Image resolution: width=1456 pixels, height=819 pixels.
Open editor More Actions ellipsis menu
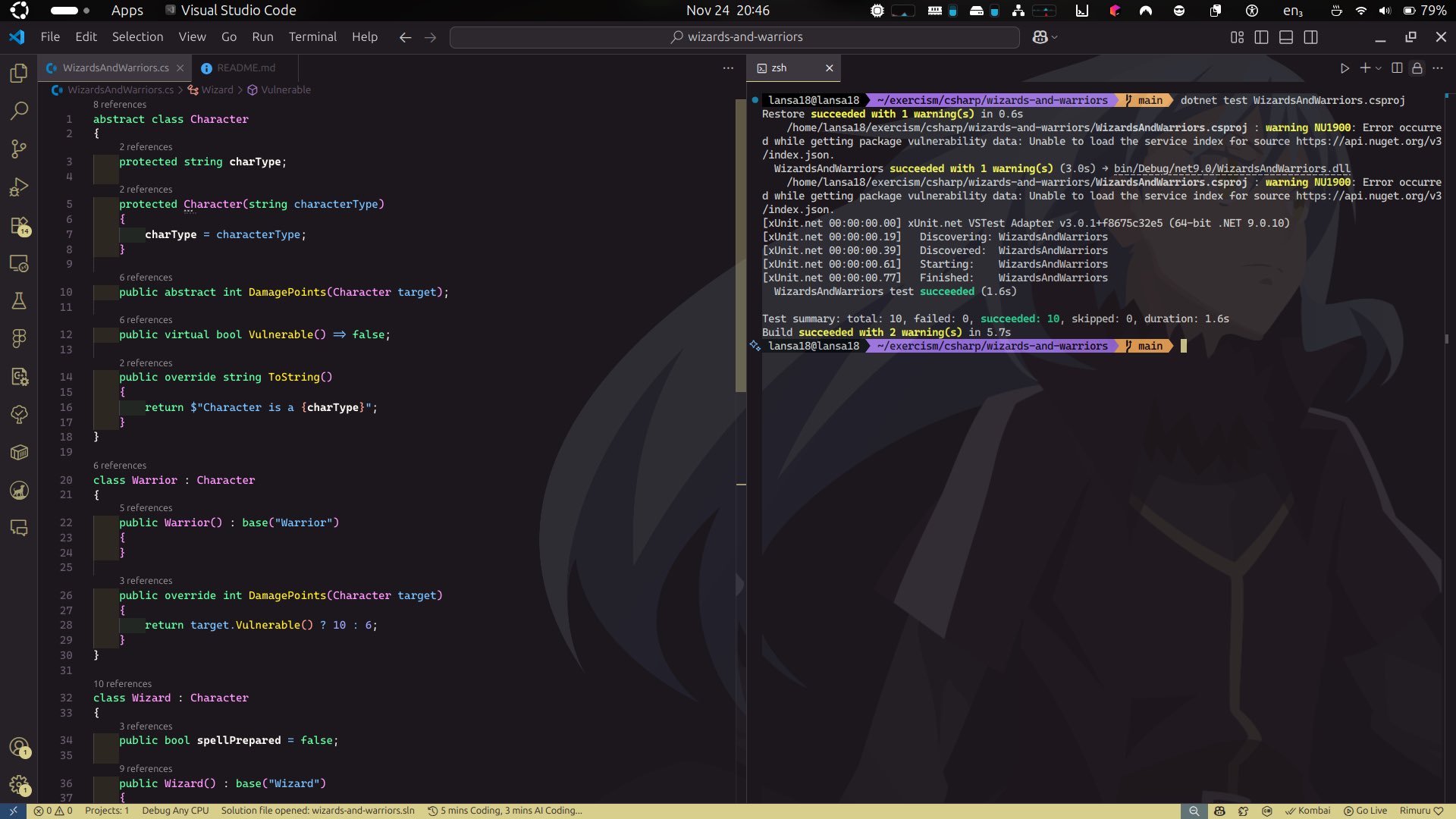tap(728, 68)
